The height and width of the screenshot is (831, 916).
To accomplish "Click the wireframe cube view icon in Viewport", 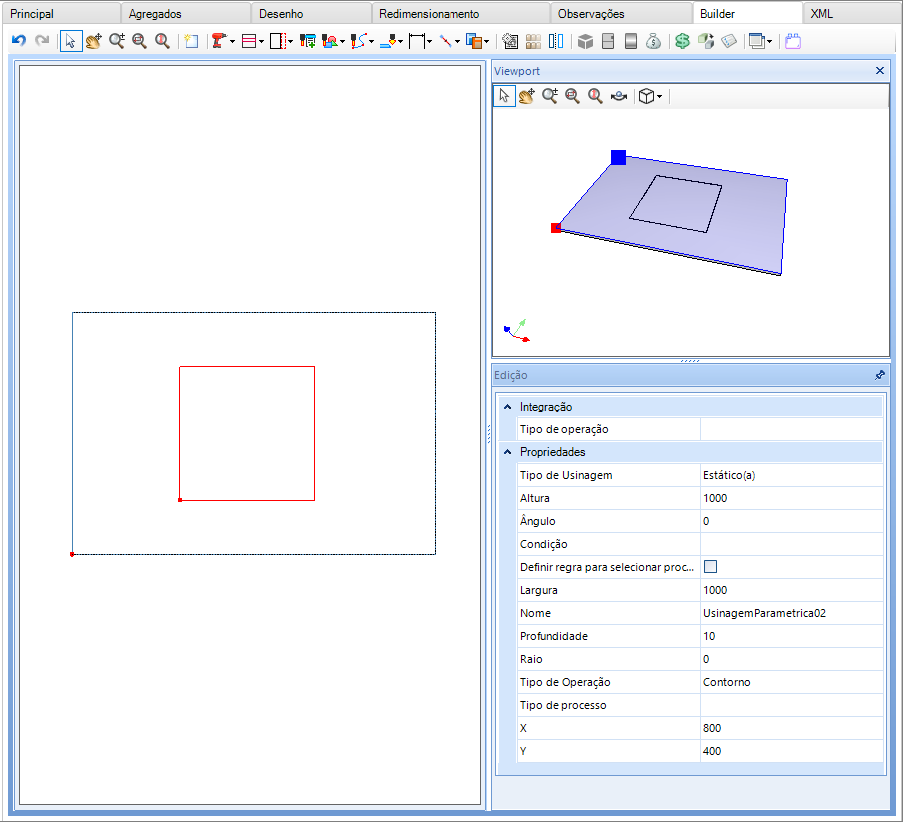I will (647, 96).
